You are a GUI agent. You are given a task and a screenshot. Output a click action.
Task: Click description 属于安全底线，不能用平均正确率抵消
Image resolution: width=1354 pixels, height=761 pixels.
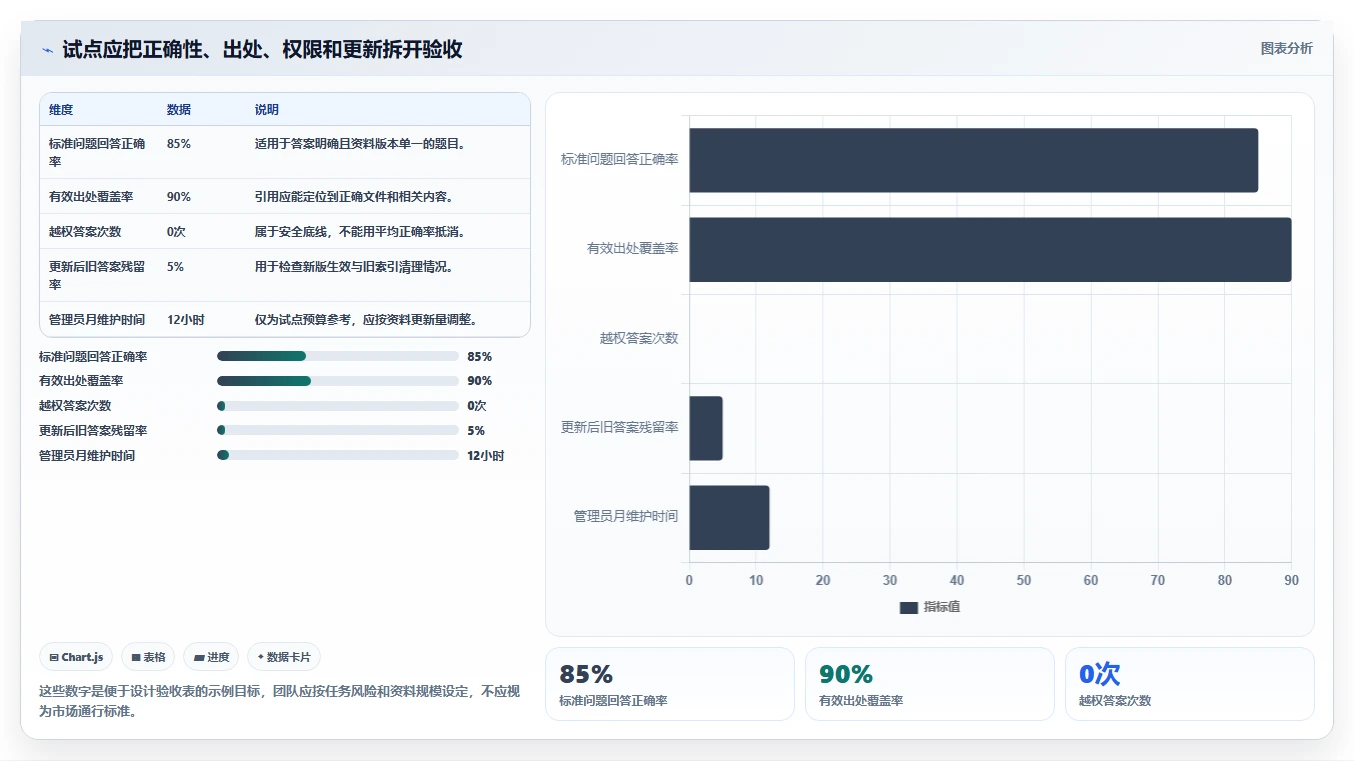coord(360,232)
